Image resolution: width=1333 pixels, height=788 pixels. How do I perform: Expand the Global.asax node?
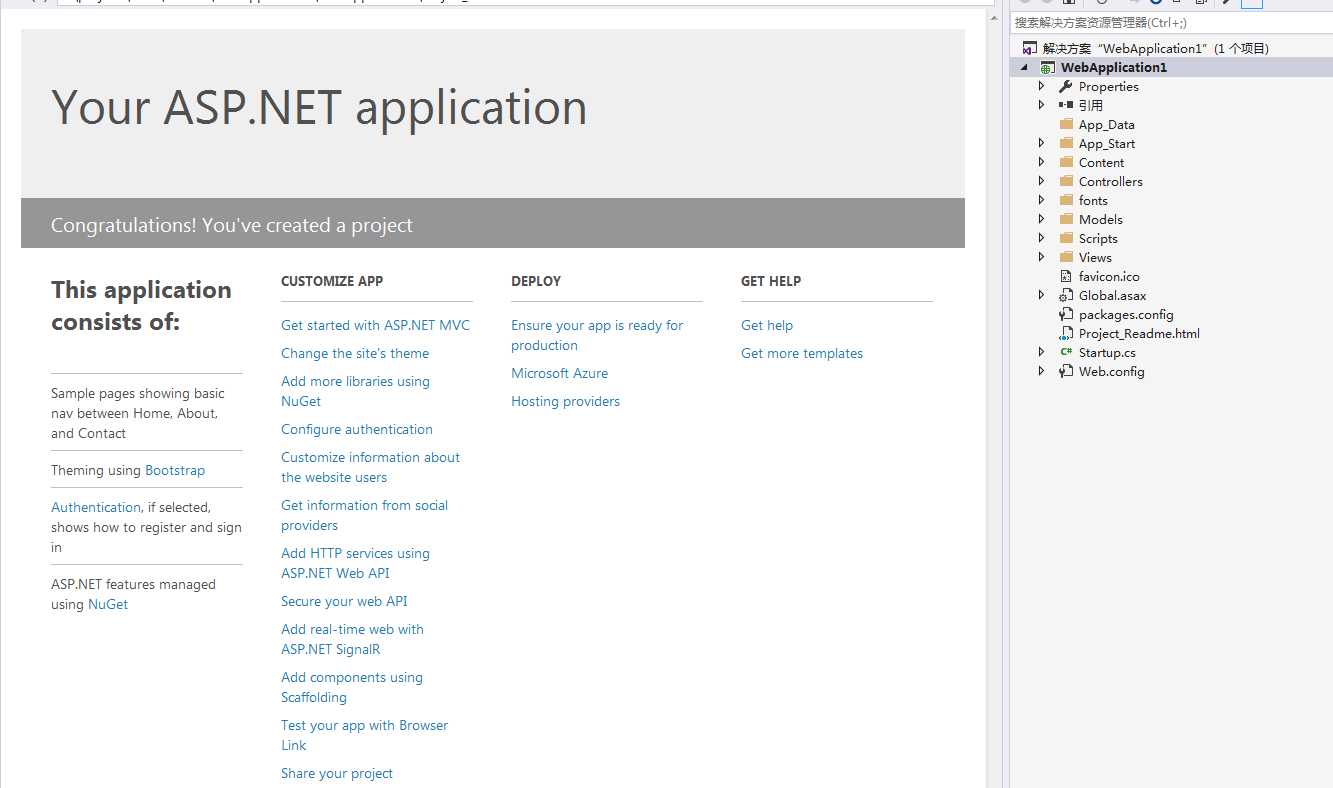[1042, 296]
